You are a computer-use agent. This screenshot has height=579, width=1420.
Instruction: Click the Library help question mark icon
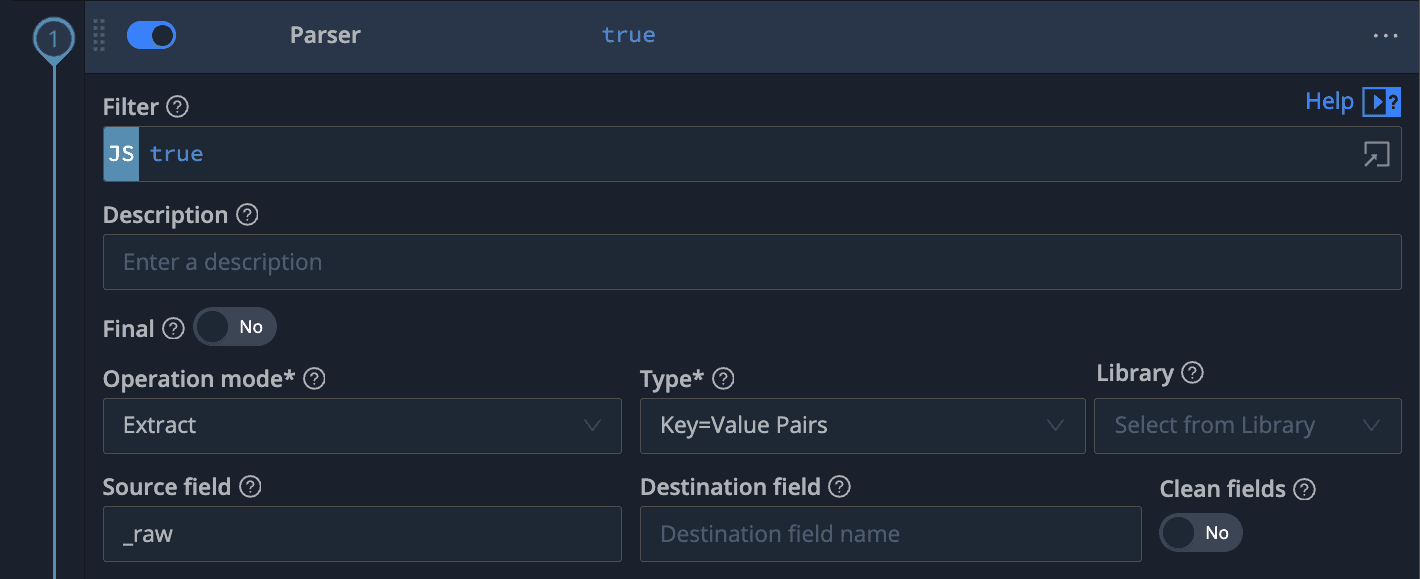1192,373
